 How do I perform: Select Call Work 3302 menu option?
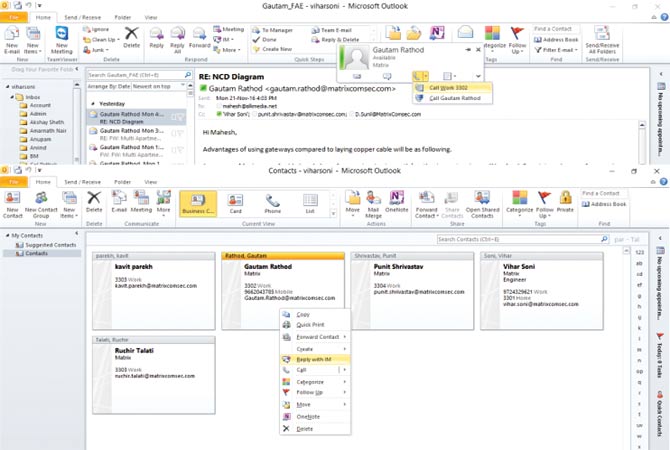pyautogui.click(x=453, y=88)
